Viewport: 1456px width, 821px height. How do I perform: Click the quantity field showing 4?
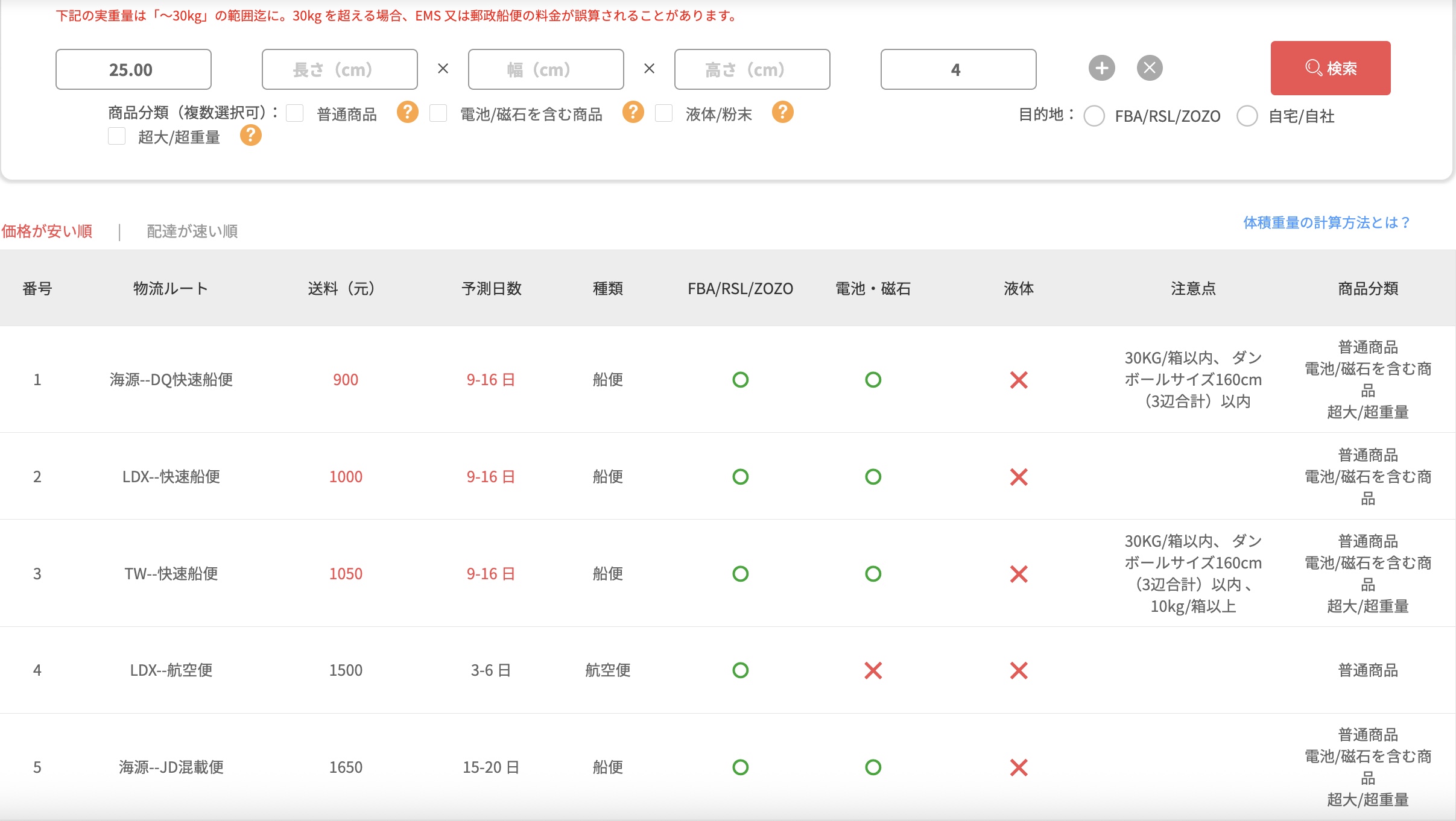(958, 69)
